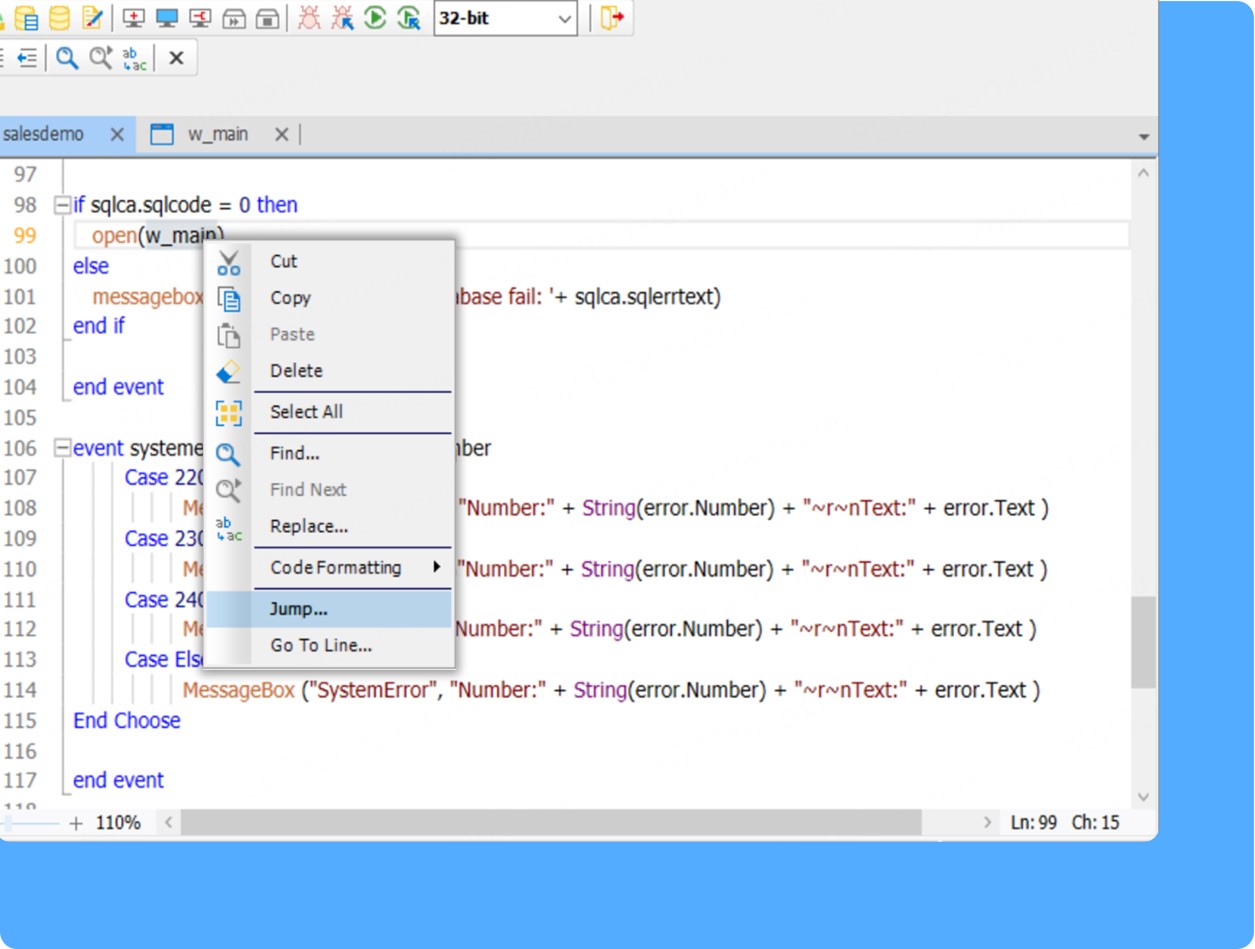Choose Find... from the context menu

click(x=330, y=454)
